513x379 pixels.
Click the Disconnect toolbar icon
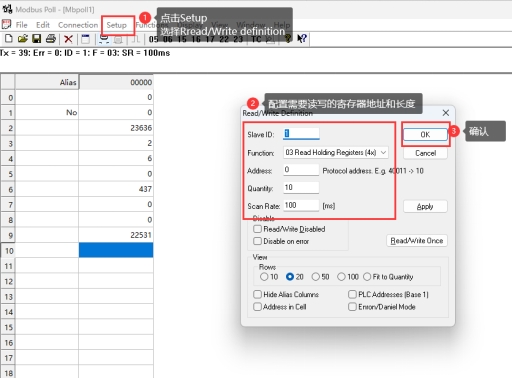click(118, 39)
